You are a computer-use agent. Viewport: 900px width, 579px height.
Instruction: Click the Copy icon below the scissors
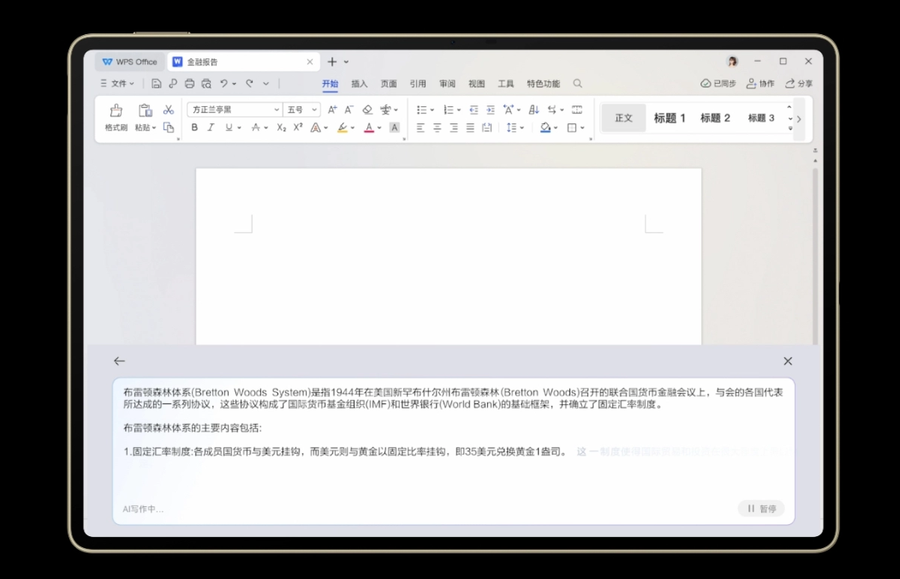click(168, 127)
